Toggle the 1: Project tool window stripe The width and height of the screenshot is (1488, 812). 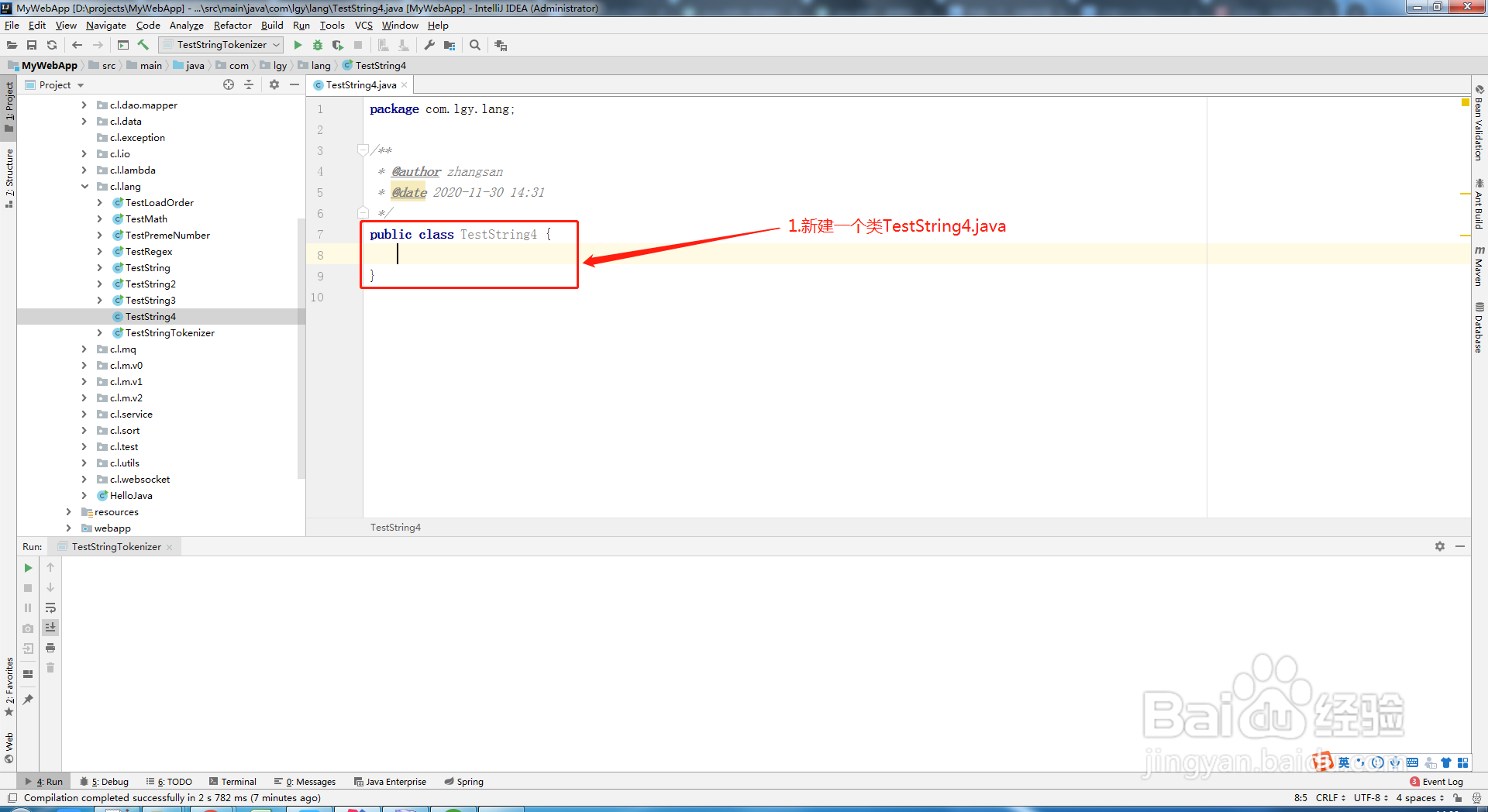pyautogui.click(x=9, y=107)
